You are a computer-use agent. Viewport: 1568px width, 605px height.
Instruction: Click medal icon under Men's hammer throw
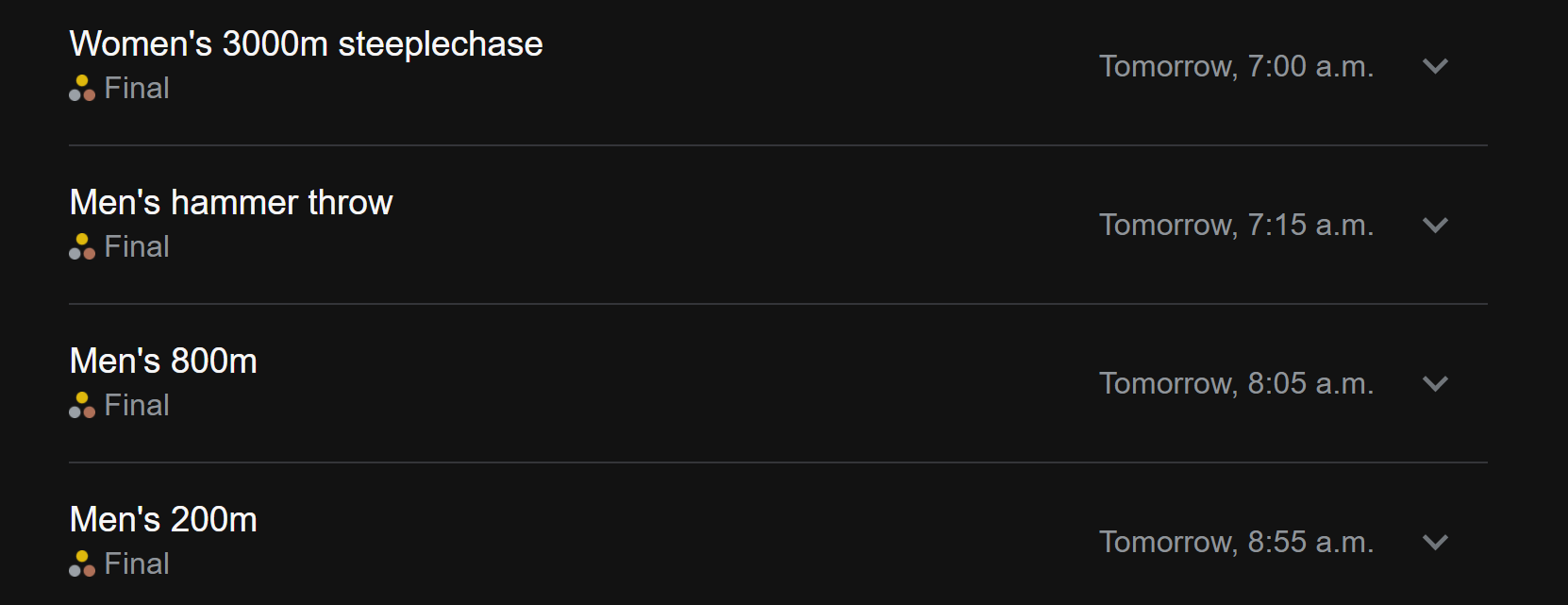(x=82, y=246)
